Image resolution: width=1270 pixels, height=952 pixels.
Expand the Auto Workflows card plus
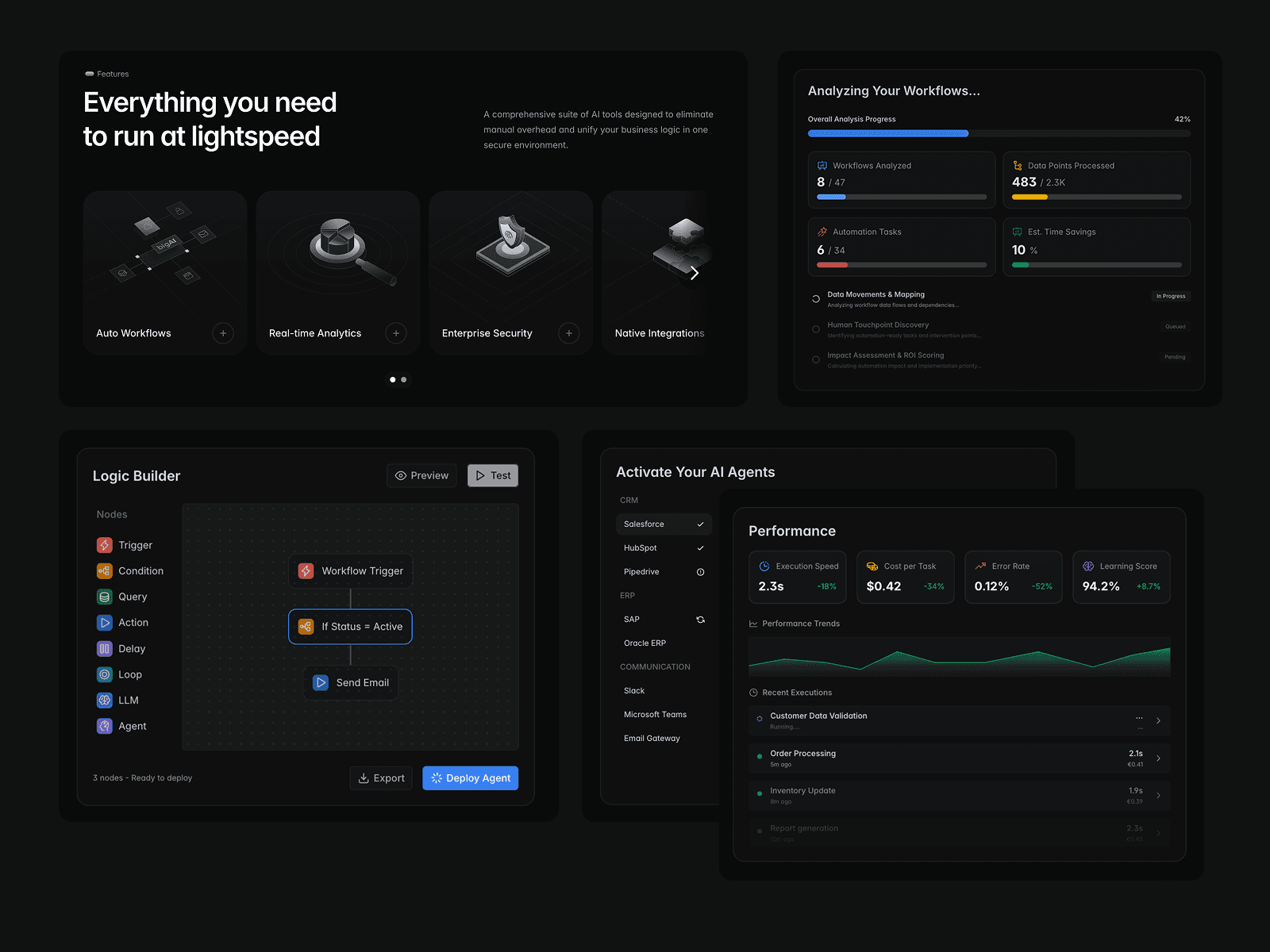coord(223,333)
